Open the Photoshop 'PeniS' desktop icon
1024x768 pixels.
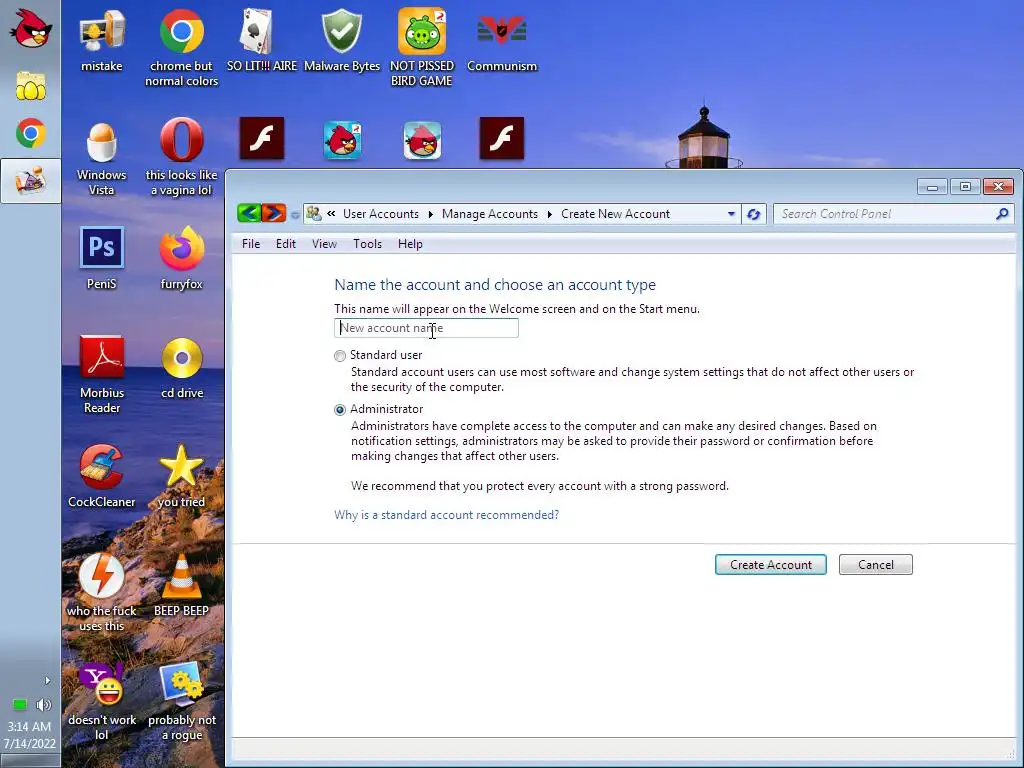pyautogui.click(x=101, y=258)
